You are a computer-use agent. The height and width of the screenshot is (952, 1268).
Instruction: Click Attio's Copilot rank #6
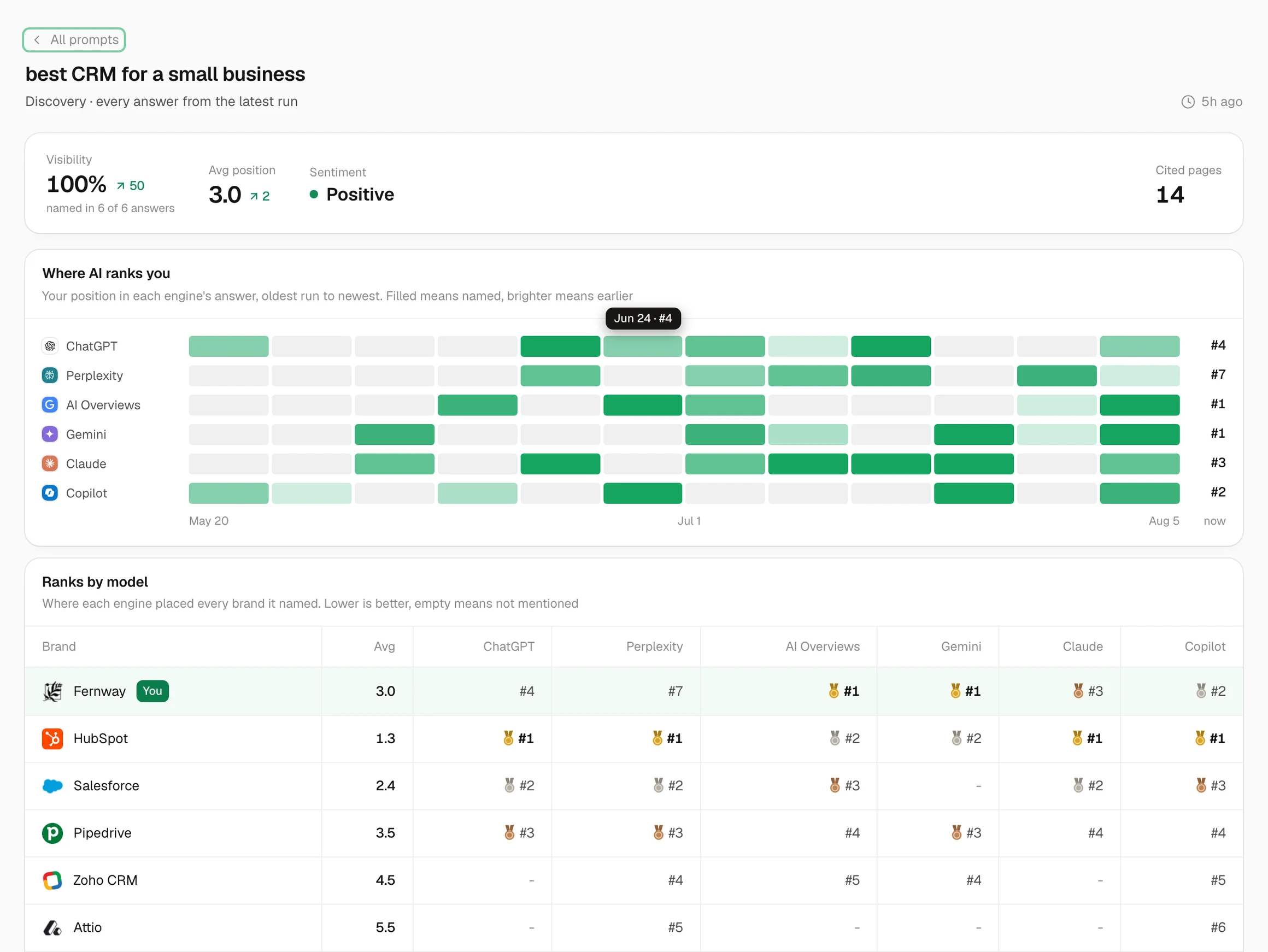[1218, 927]
